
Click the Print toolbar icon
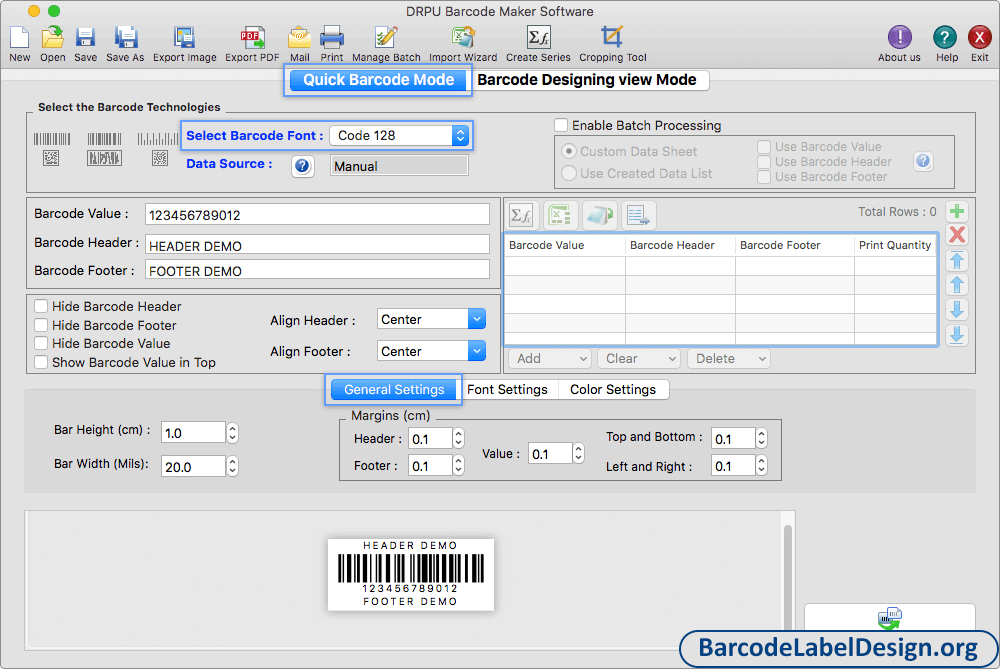pos(332,38)
